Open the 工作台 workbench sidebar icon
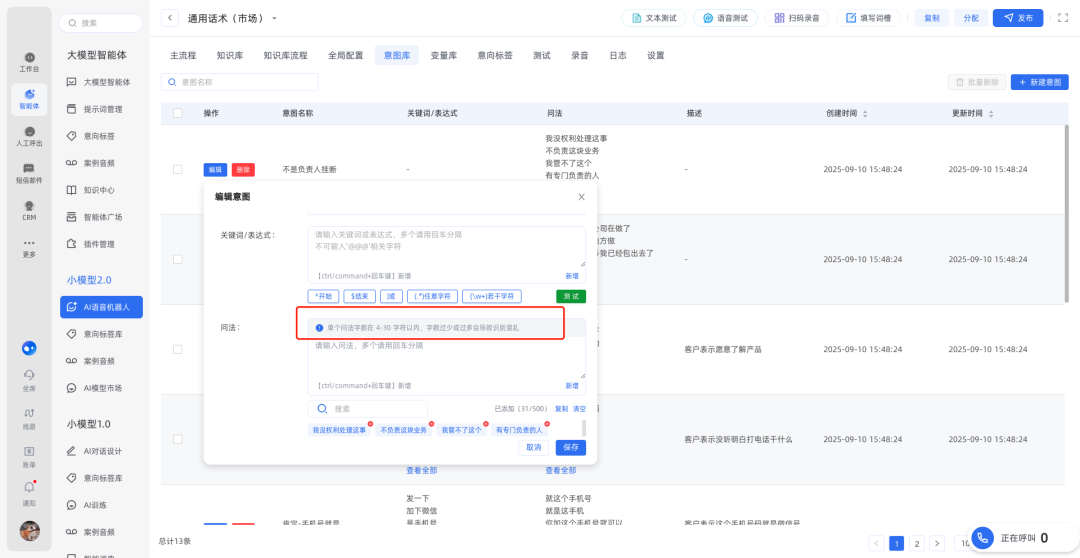 29,61
